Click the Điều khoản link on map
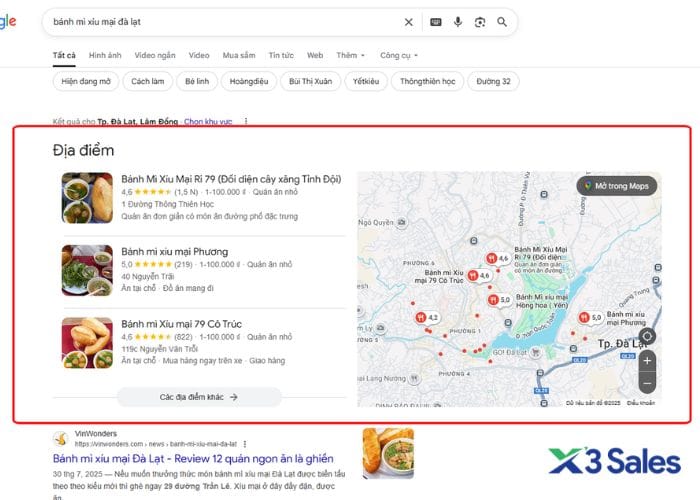Image resolution: width=700 pixels, height=500 pixels. coord(641,403)
